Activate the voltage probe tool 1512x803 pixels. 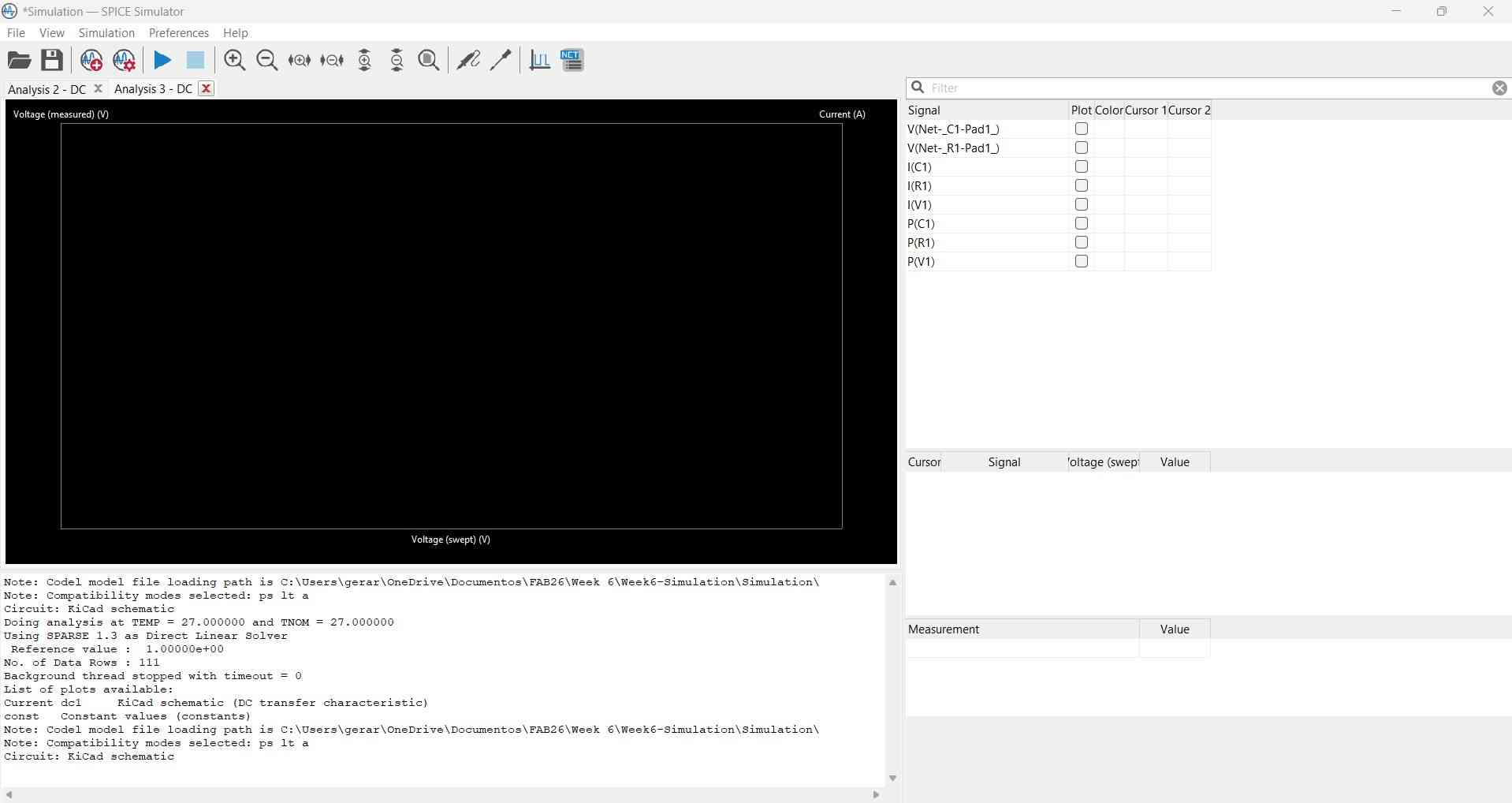[x=468, y=60]
